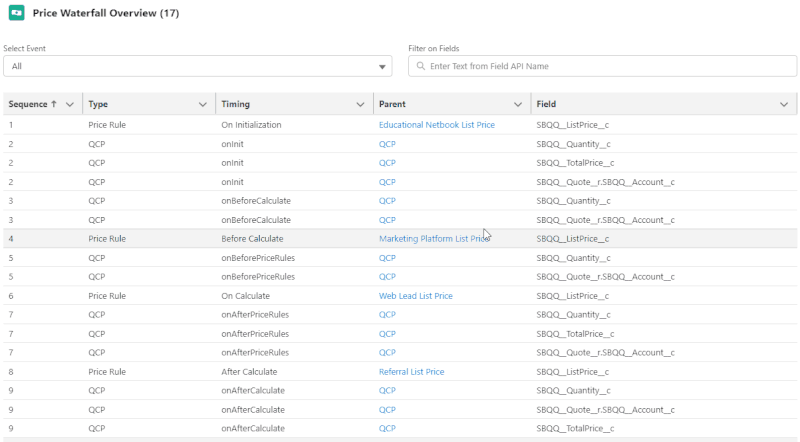800x442 pixels.
Task: Click the 'Before Calculate' timing cell
Action: (252, 238)
